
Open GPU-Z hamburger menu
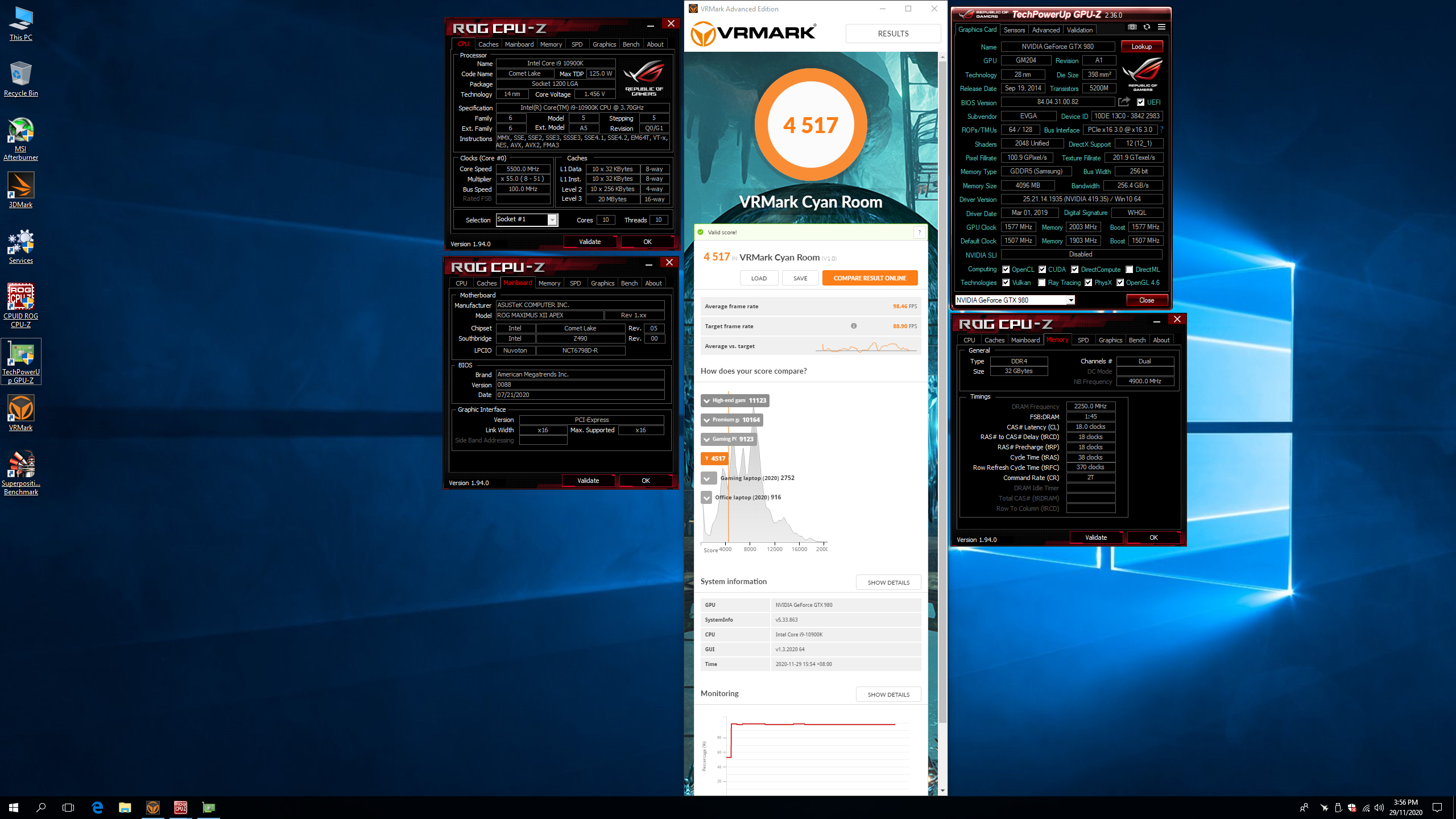(1161, 27)
